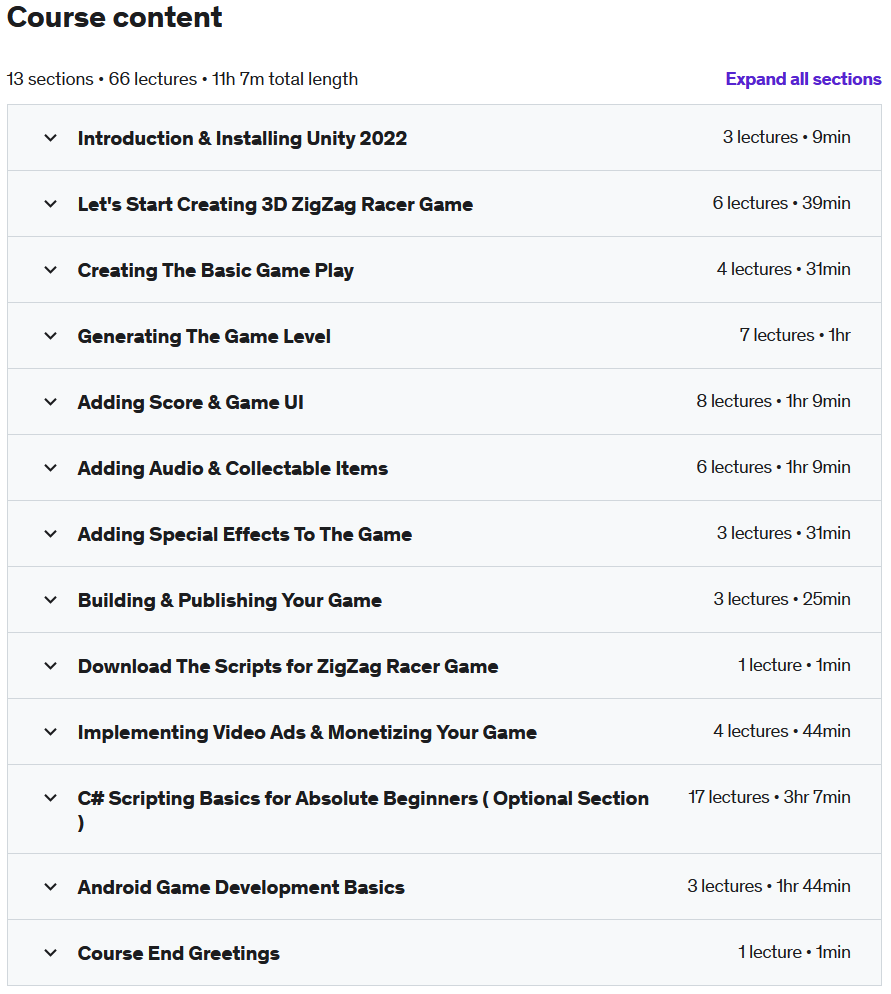Click Android Game Development Basics title text
891x994 pixels.
pos(241,887)
